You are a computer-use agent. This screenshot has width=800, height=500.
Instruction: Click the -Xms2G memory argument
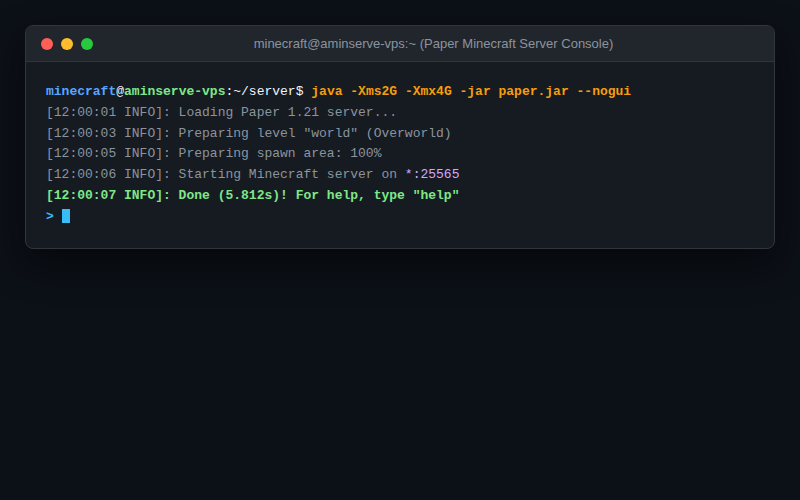click(373, 91)
